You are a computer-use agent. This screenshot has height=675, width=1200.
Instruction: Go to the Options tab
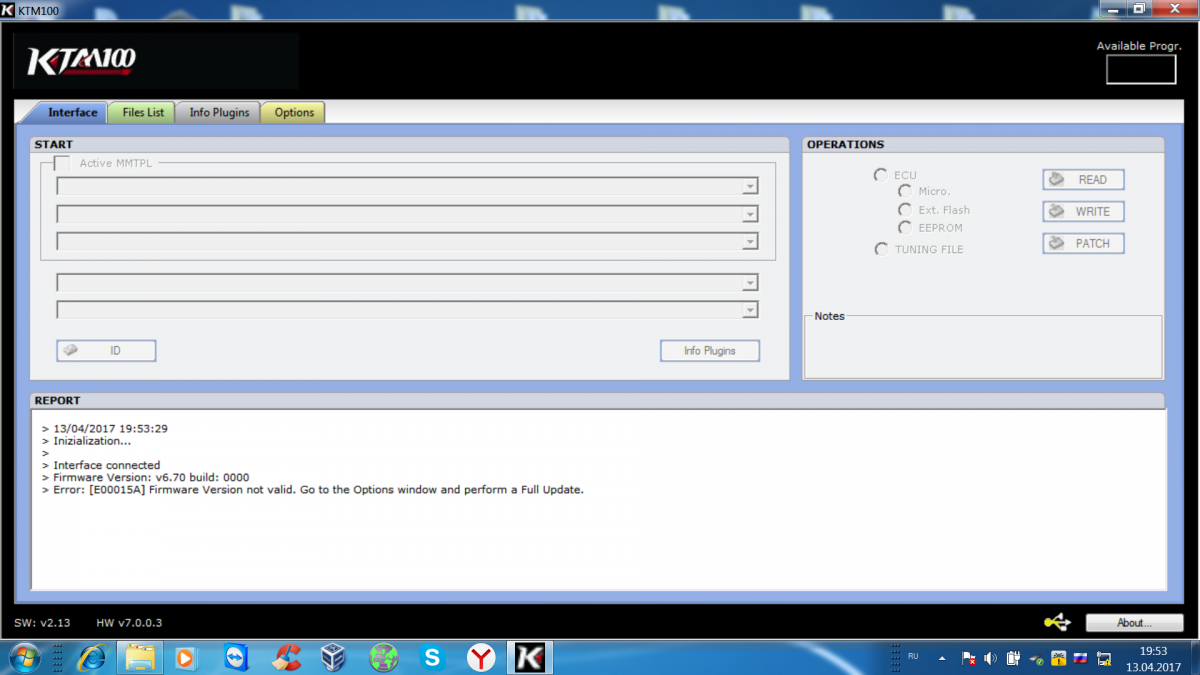(294, 112)
